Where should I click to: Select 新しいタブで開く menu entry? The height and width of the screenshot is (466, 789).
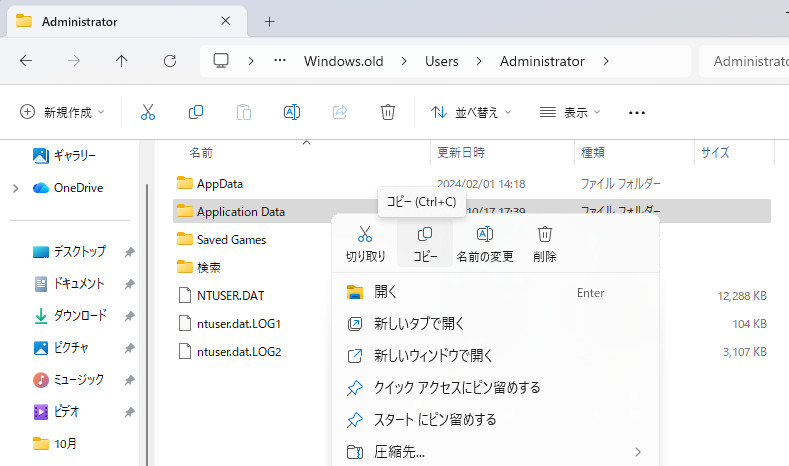pyautogui.click(x=495, y=324)
